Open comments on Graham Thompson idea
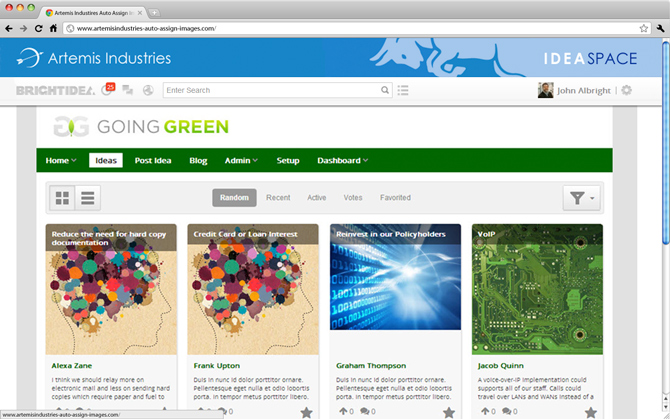670x419 pixels. (x=367, y=411)
